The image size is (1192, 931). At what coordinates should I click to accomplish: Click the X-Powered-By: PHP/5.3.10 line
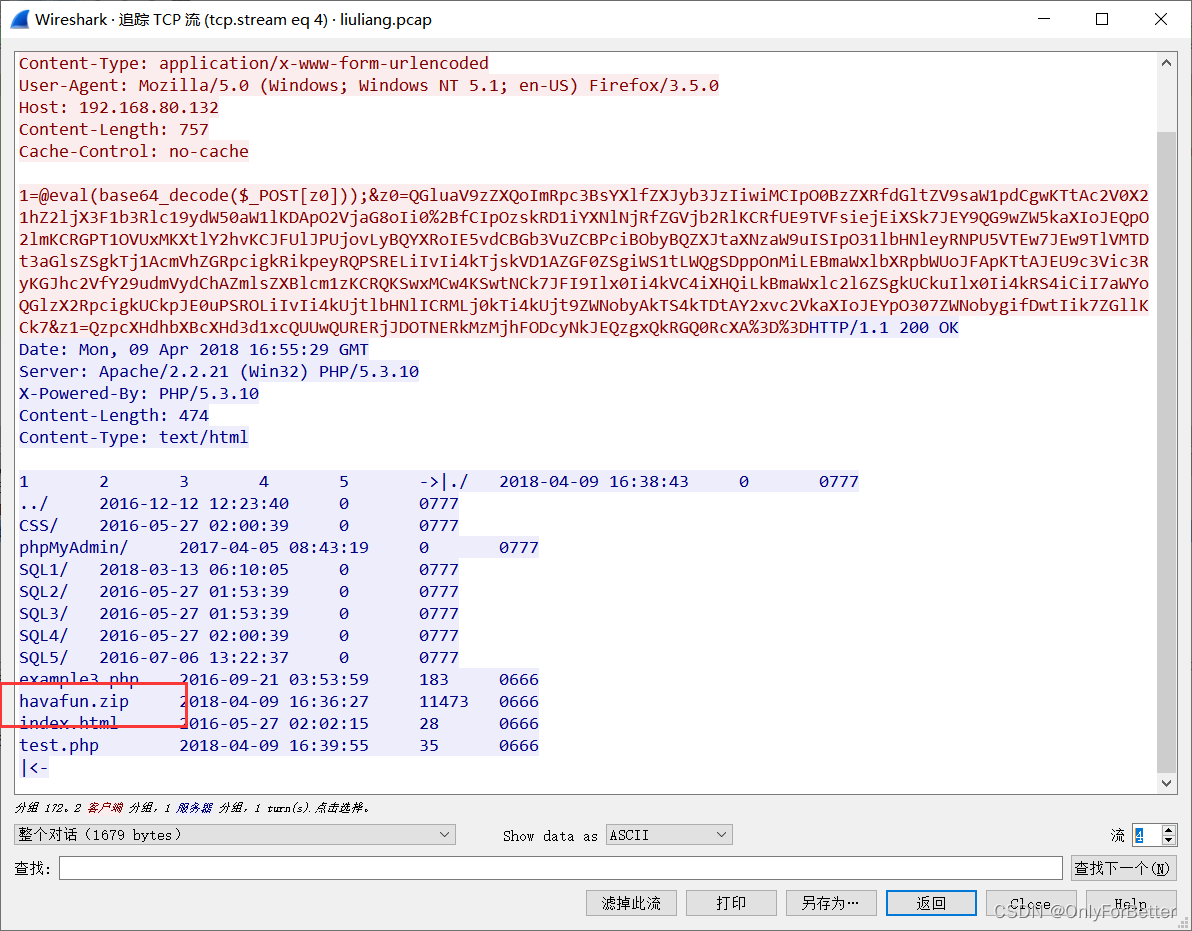point(139,394)
